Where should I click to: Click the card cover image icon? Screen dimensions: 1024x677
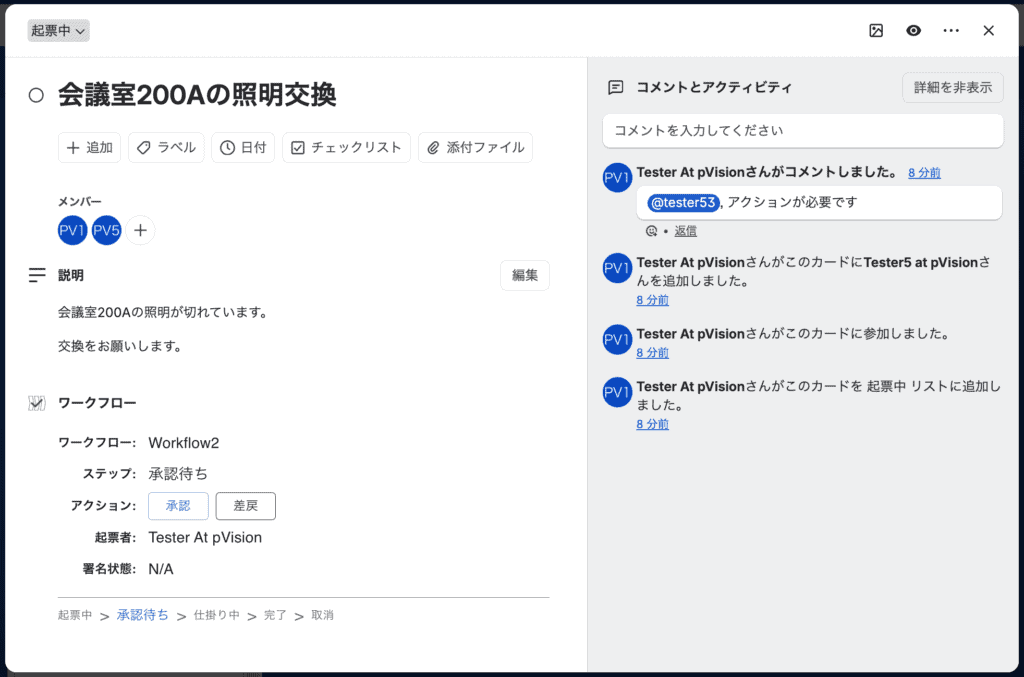(876, 31)
